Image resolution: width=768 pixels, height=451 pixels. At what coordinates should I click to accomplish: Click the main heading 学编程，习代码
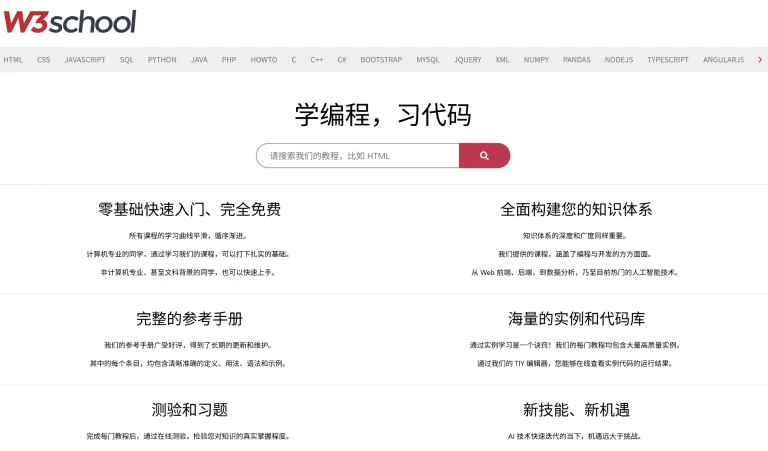383,115
